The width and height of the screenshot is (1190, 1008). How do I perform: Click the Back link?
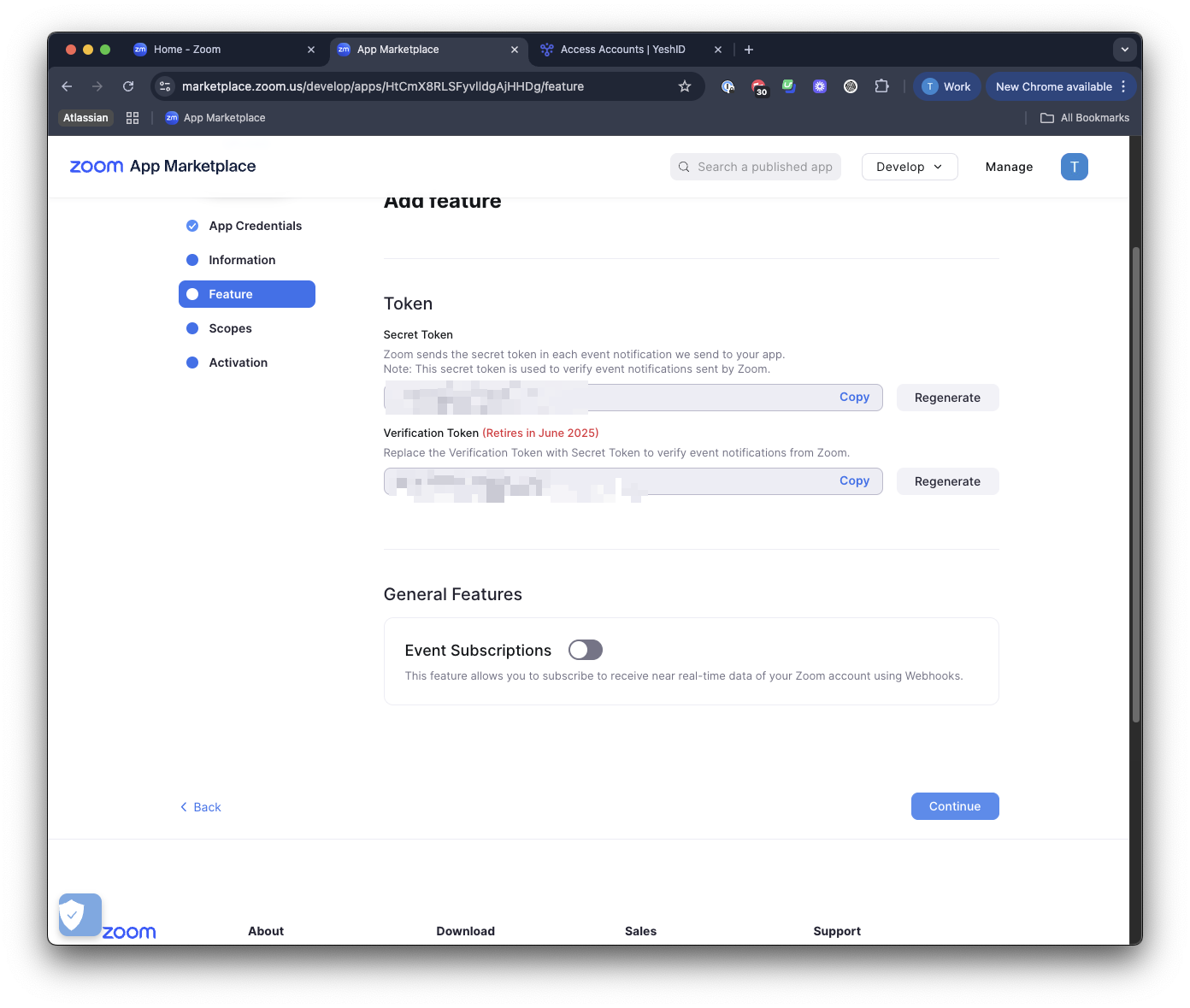pyautogui.click(x=201, y=807)
